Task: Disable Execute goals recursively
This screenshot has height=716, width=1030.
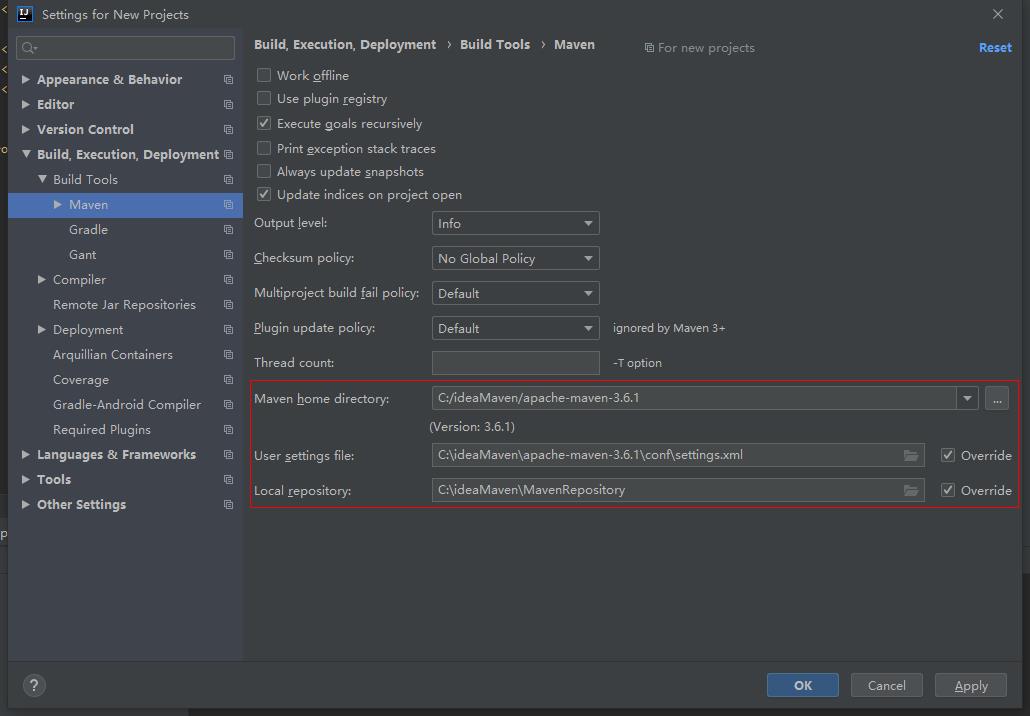Action: 264,123
